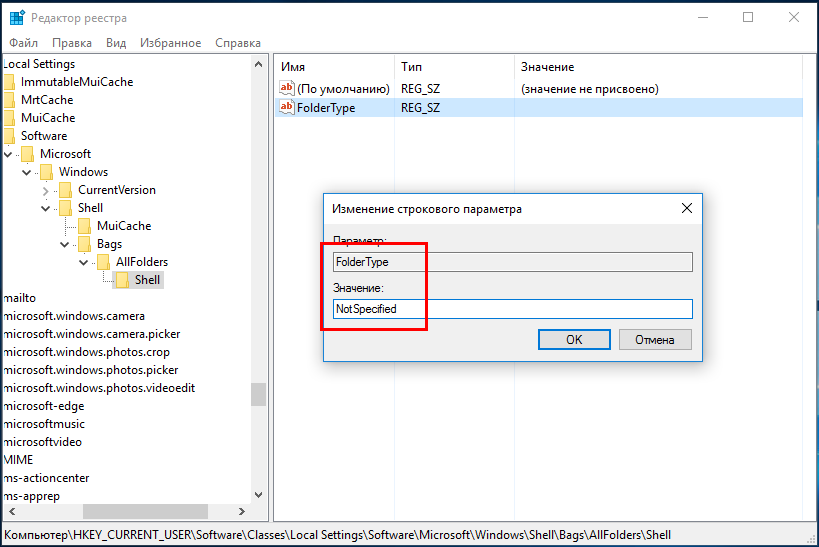Expand the CurrentVersion key

click(45, 191)
